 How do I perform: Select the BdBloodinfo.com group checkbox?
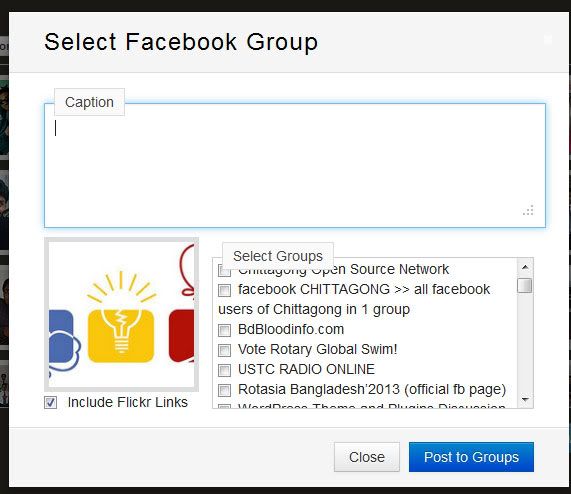(x=224, y=331)
